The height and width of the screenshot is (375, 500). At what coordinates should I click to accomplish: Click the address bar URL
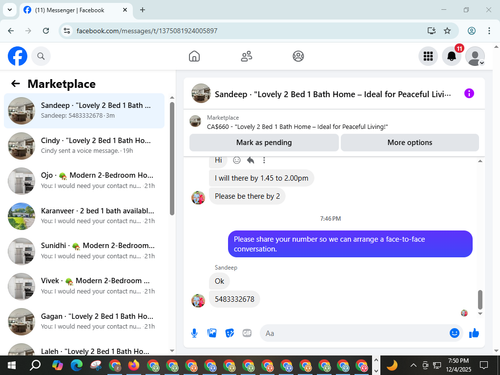[147, 31]
